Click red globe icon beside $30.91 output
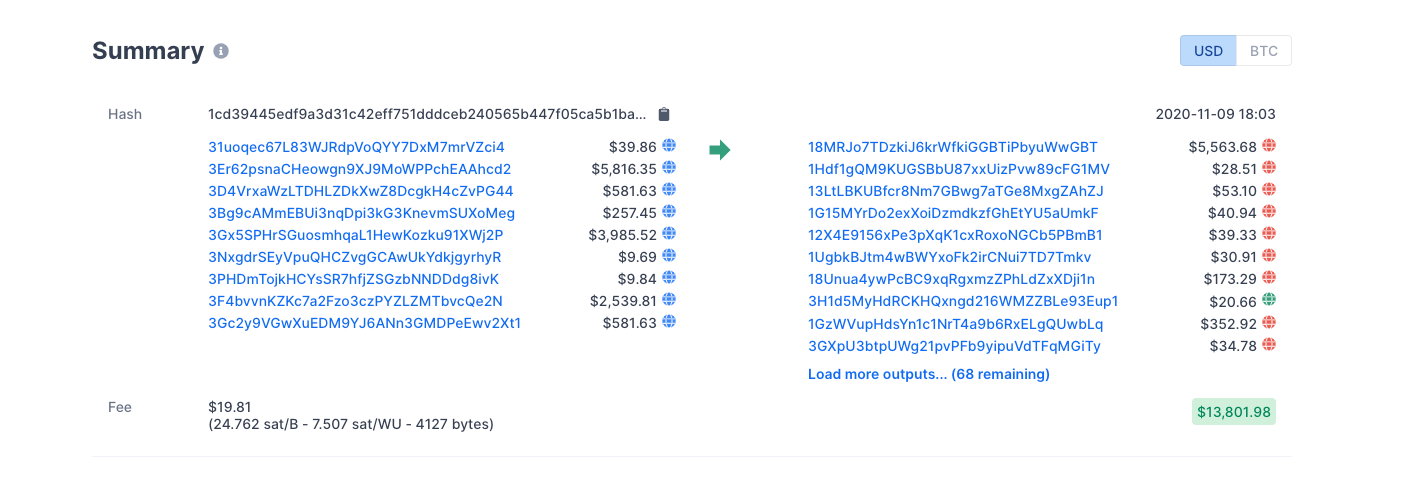The width and height of the screenshot is (1405, 495). (1269, 256)
